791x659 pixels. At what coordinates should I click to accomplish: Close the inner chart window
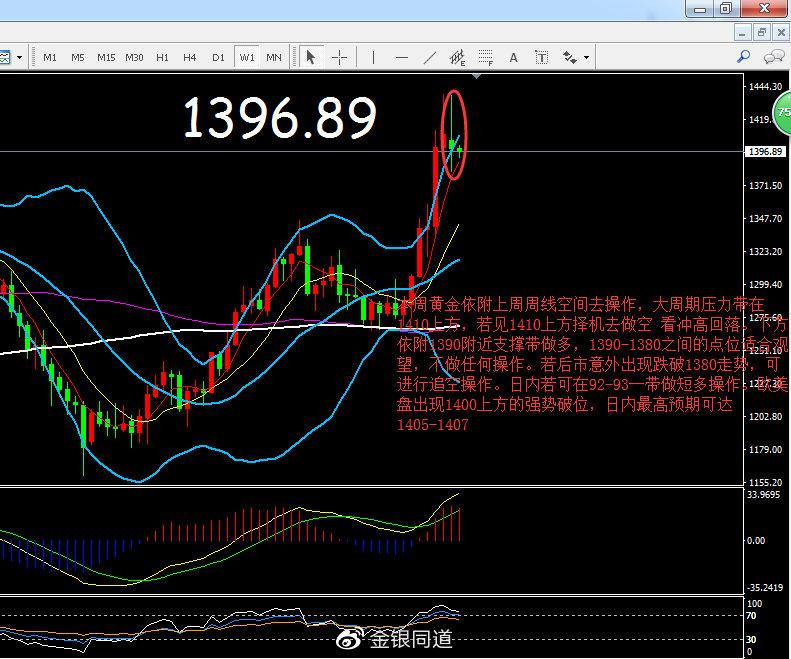781,33
